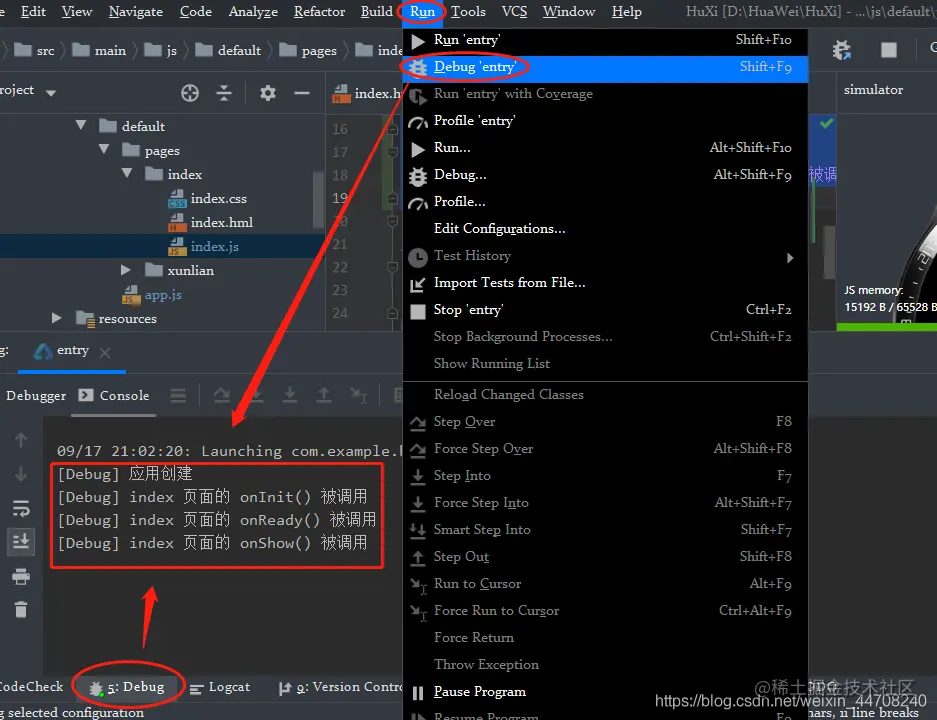Expand the xunlian folder
This screenshot has width=937, height=720.
125,270
